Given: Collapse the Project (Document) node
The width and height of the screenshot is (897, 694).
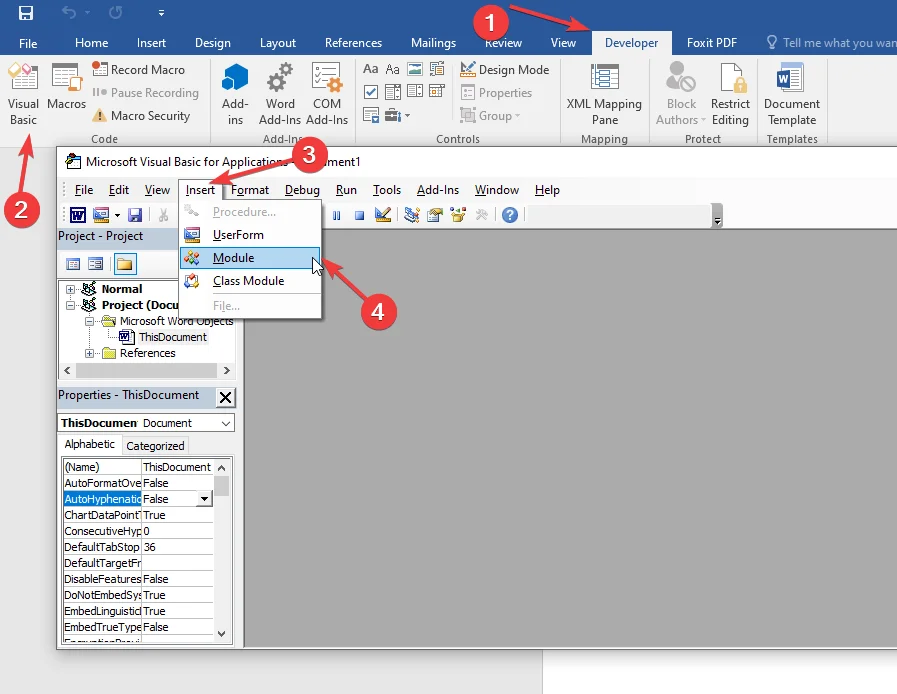Looking at the screenshot, I should click(x=70, y=305).
